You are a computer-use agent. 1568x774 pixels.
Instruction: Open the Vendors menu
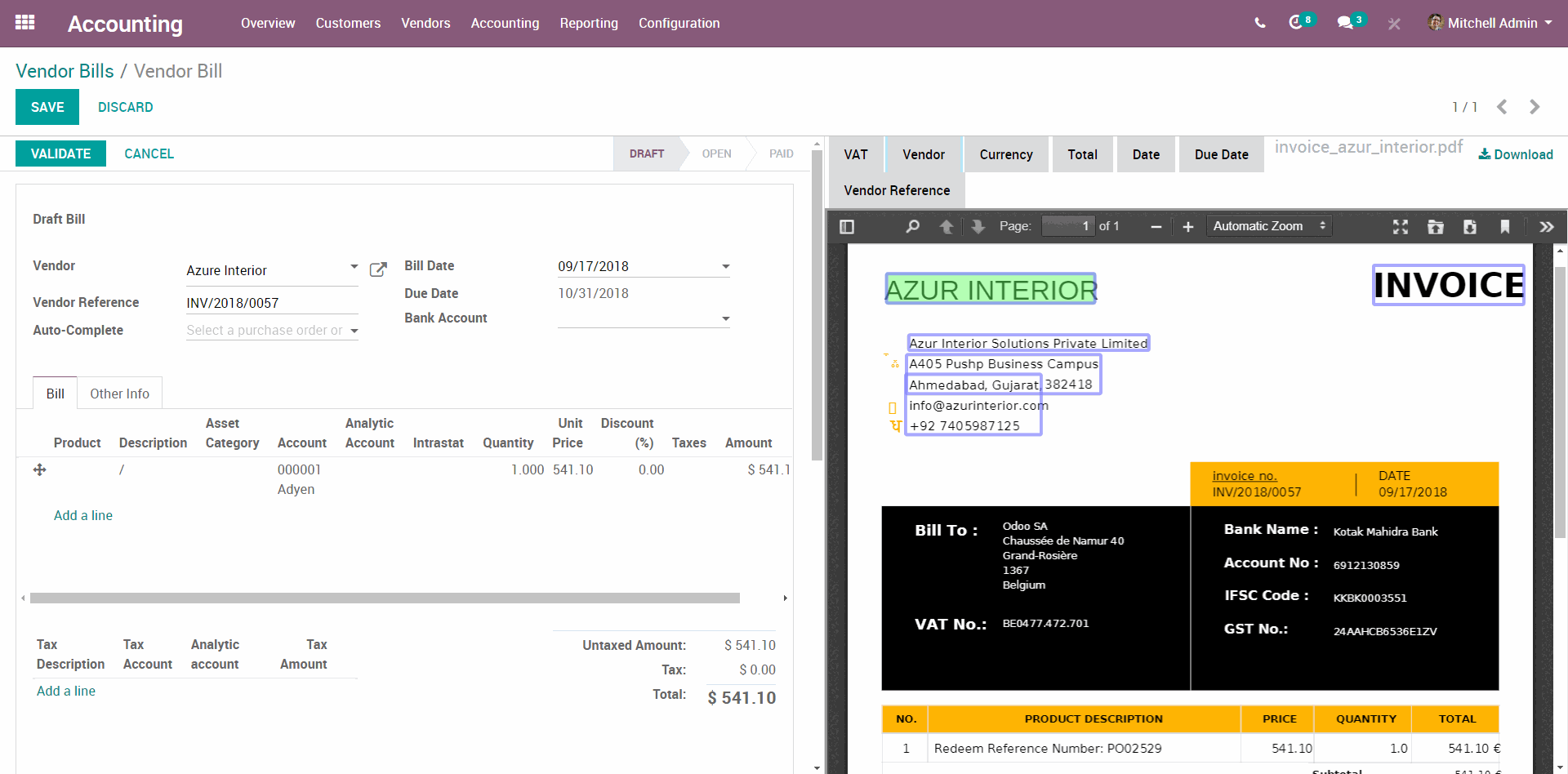pyautogui.click(x=425, y=23)
